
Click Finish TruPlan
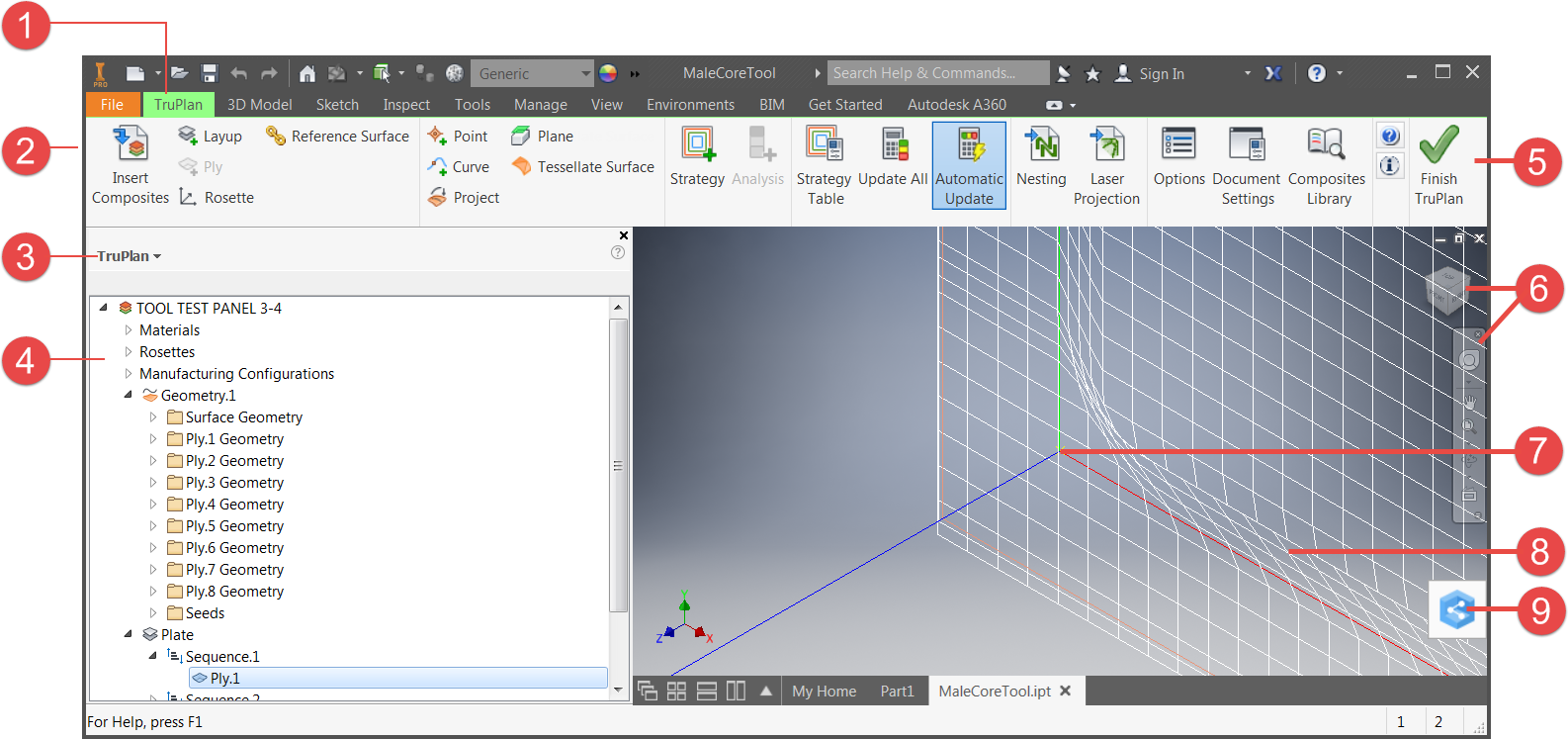(1438, 165)
